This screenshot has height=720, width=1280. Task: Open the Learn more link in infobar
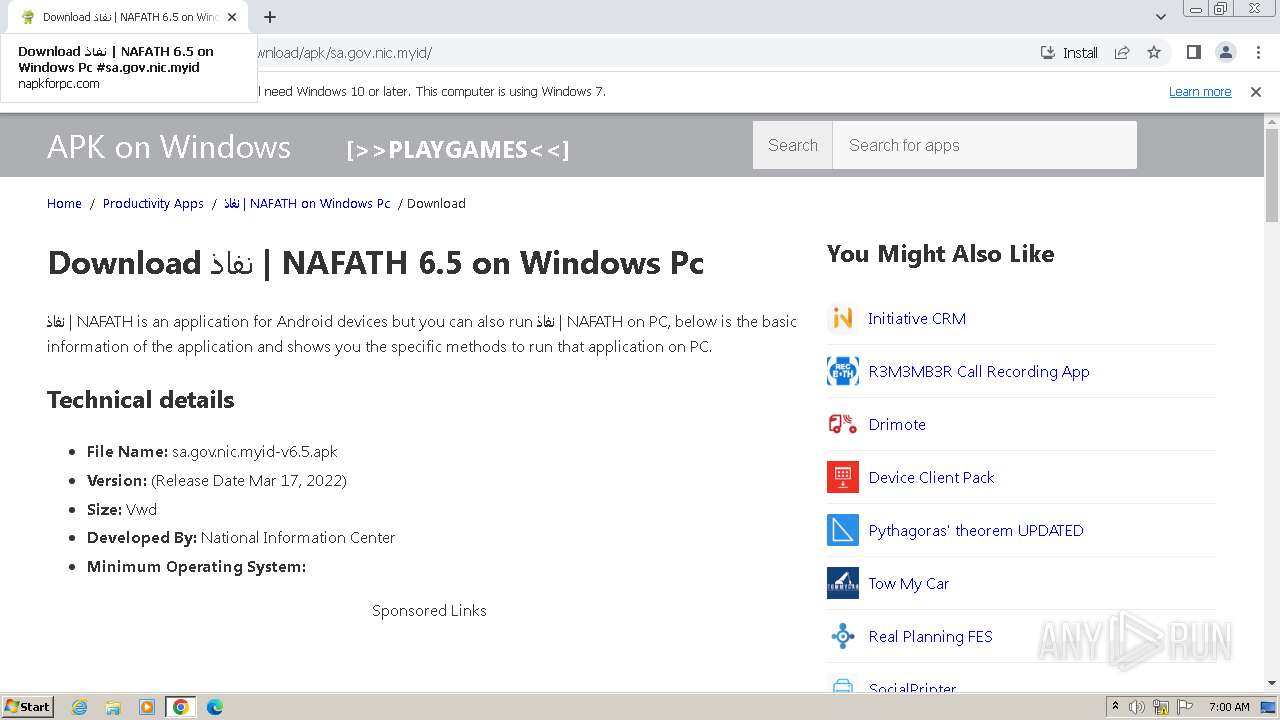click(1200, 92)
